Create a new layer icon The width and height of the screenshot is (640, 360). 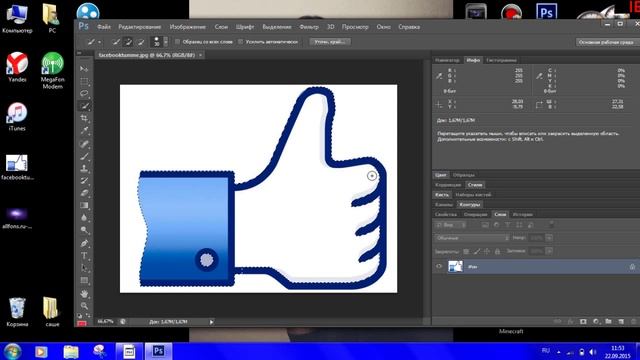pyautogui.click(x=621, y=322)
